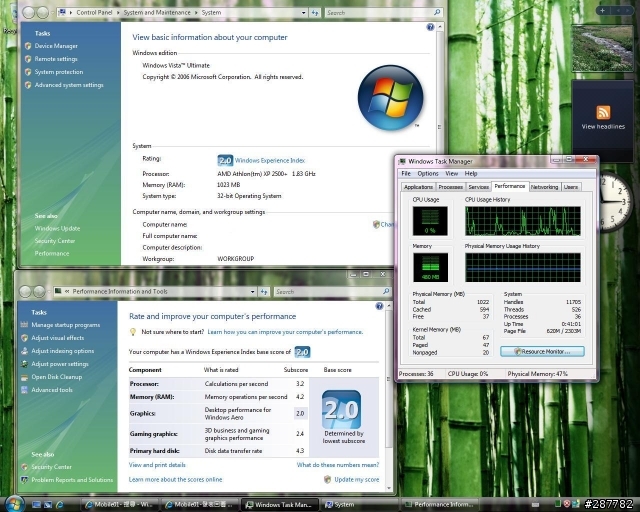Open the Options menu in Task Manager
The height and width of the screenshot is (512, 640).
[428, 174]
